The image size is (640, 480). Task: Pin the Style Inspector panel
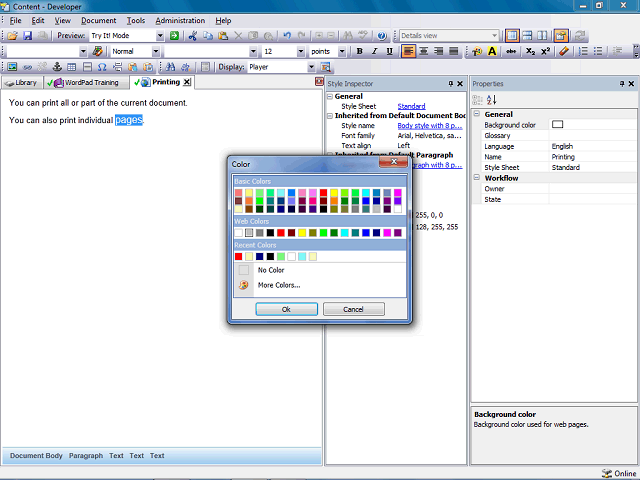tap(451, 84)
